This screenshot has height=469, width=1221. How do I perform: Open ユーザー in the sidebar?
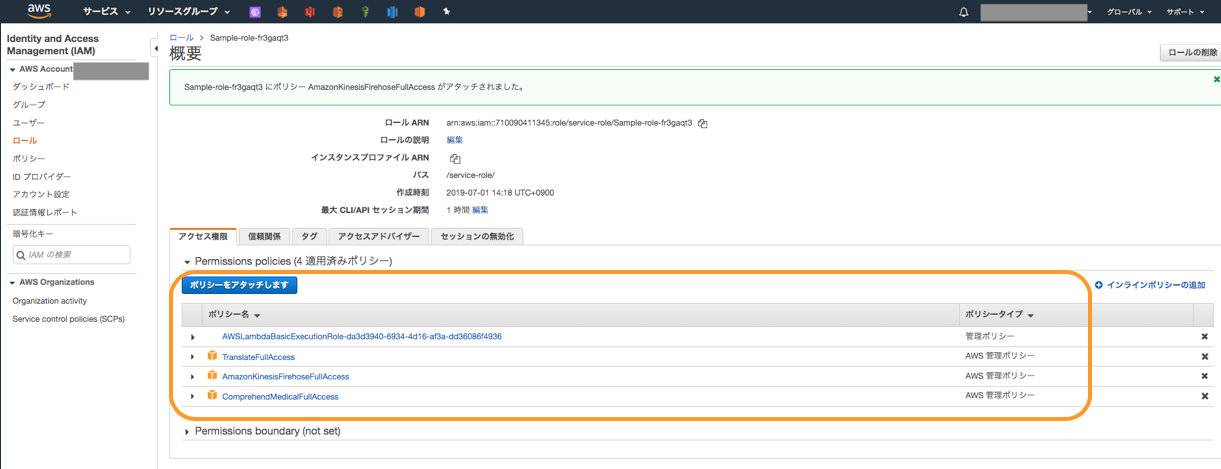[x=28, y=123]
